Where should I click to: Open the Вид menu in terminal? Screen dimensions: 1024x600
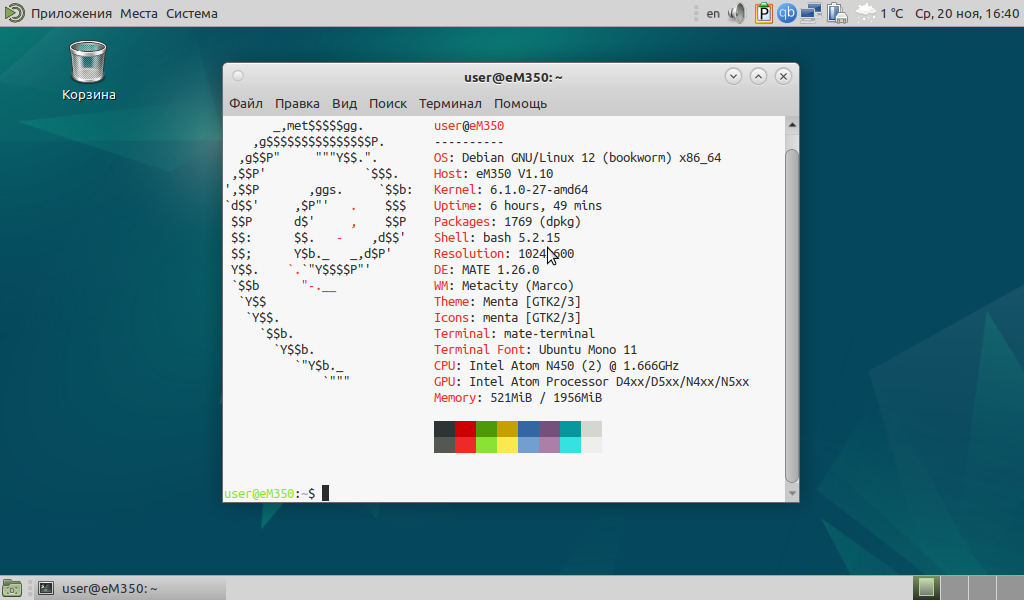[x=344, y=103]
